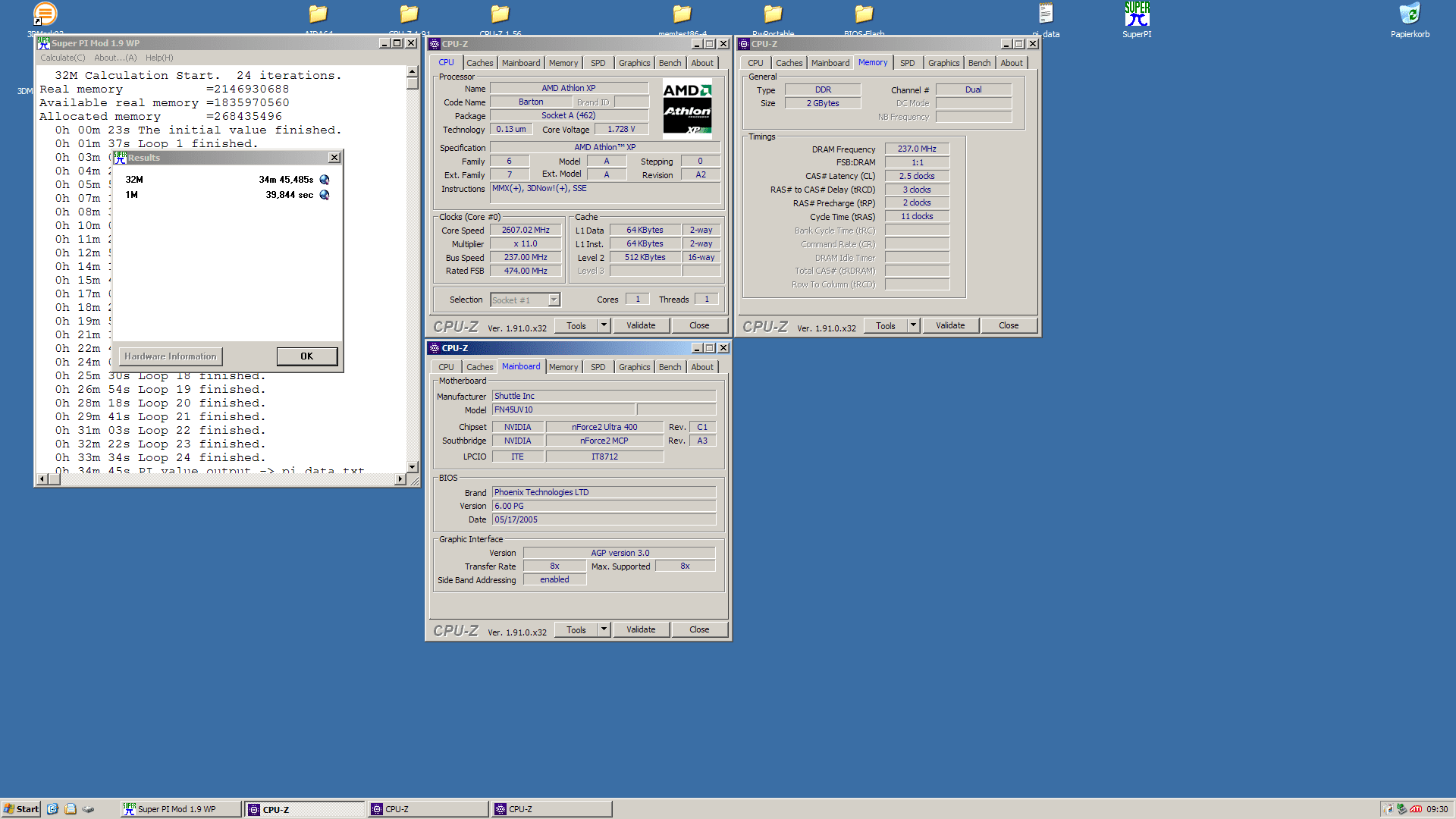Viewport: 1456px width, 819px height.
Task: Open the Papierkorb recycle bin icon
Action: pos(1410,20)
